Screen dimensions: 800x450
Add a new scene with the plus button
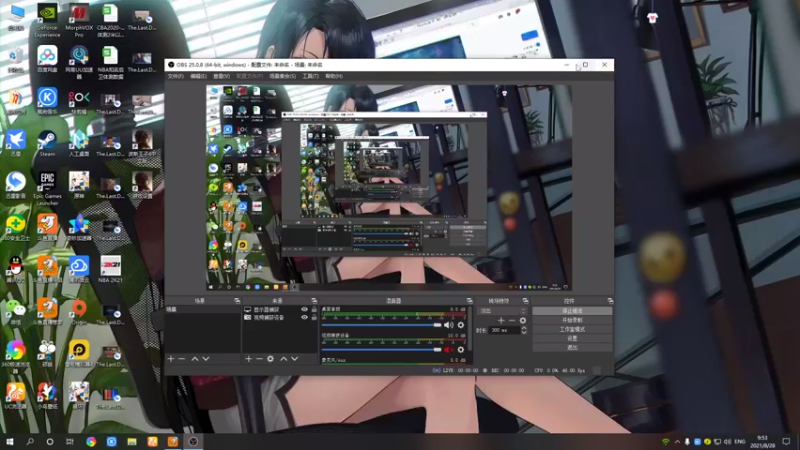171,359
